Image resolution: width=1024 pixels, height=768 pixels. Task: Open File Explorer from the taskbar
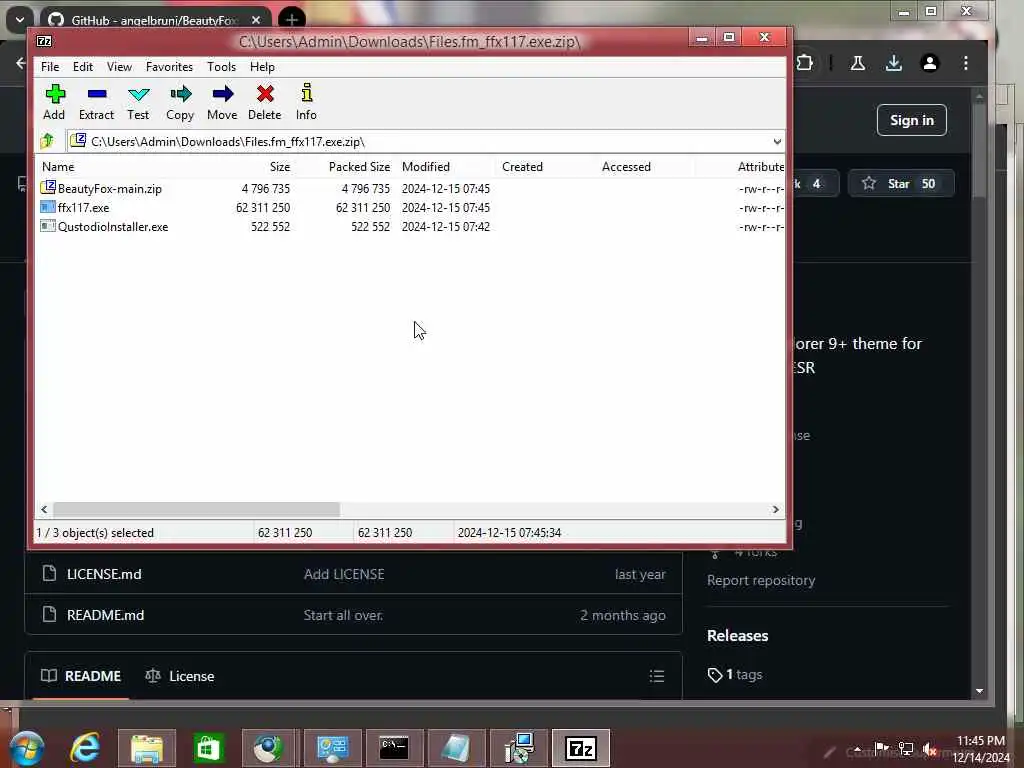[147, 748]
